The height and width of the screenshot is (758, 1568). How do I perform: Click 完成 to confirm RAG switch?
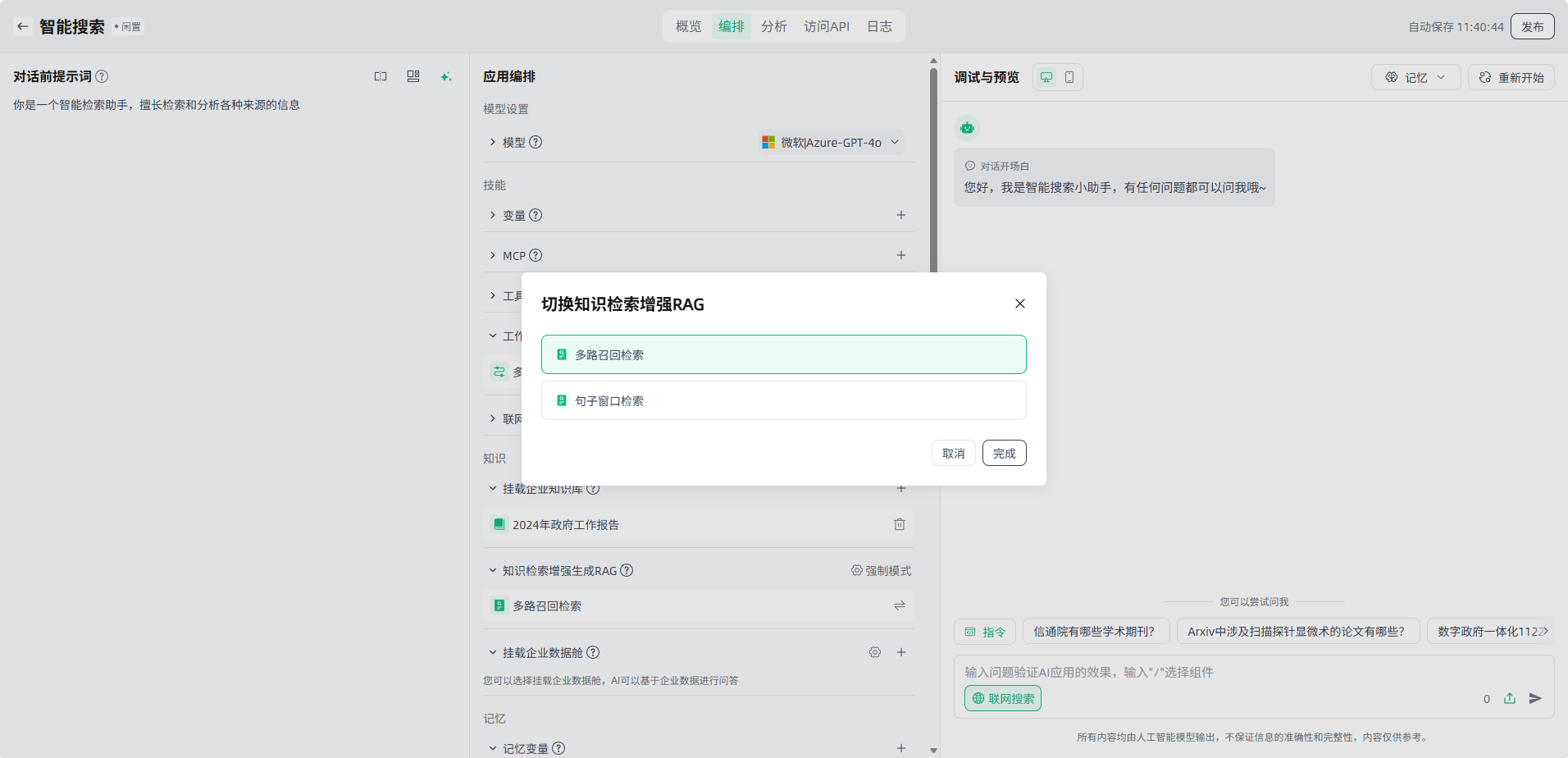pos(1004,453)
